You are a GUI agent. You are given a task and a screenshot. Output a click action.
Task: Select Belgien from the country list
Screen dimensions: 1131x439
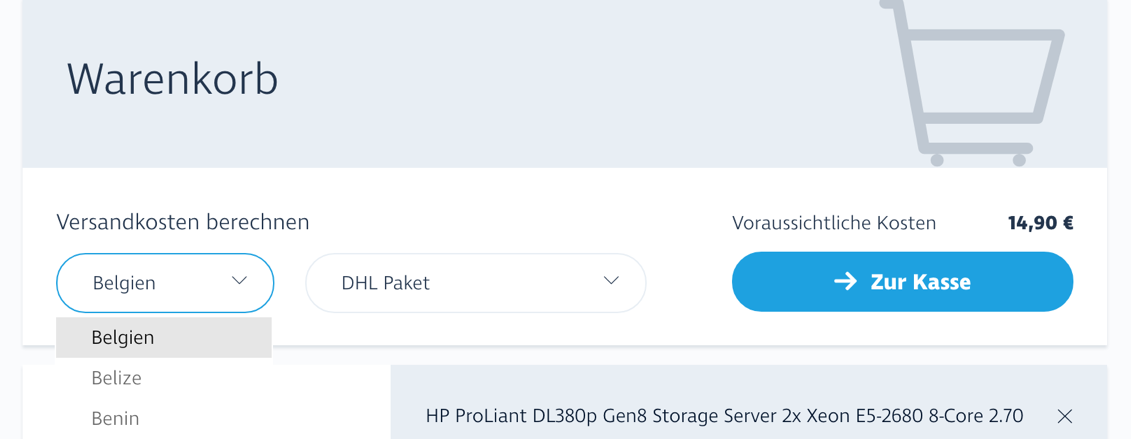(x=123, y=338)
